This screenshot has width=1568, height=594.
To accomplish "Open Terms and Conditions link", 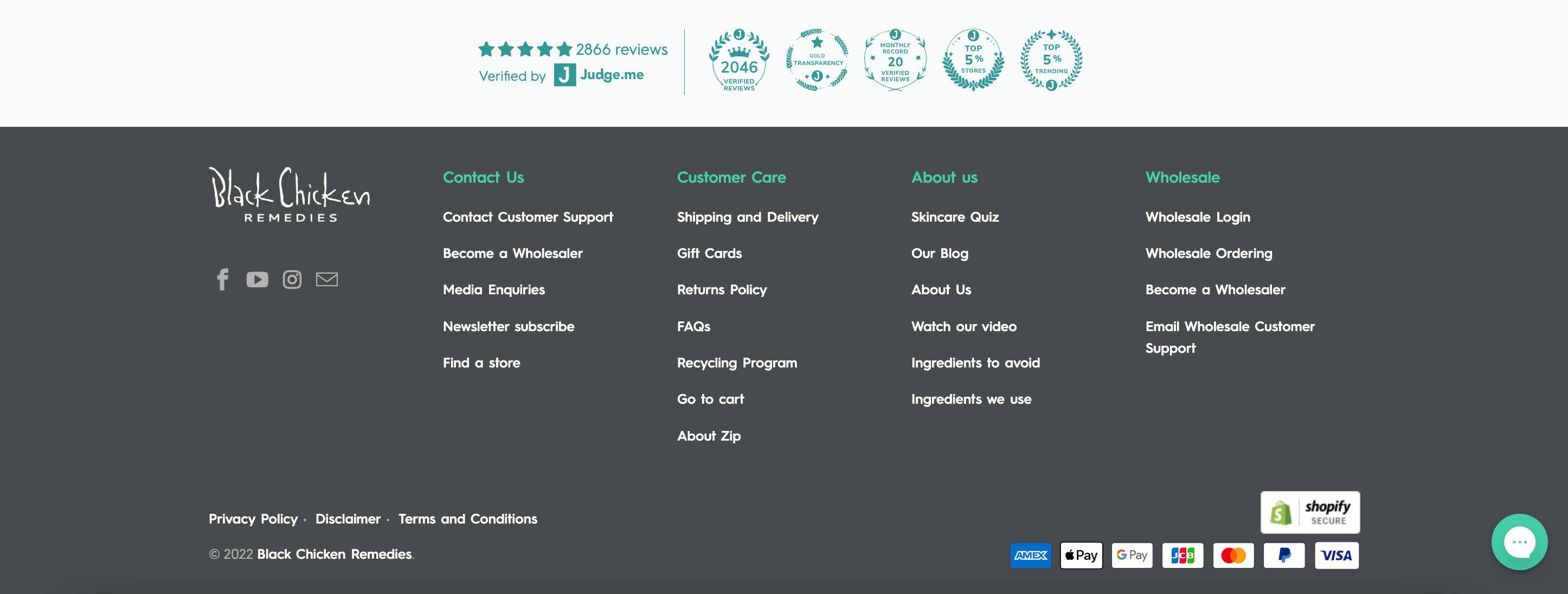I will click(x=467, y=519).
